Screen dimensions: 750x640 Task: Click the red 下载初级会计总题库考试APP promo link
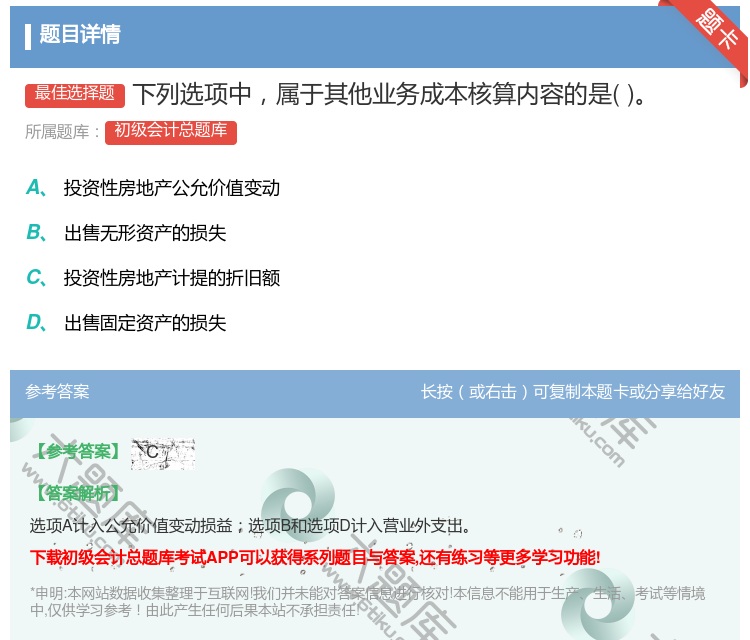[x=315, y=558]
